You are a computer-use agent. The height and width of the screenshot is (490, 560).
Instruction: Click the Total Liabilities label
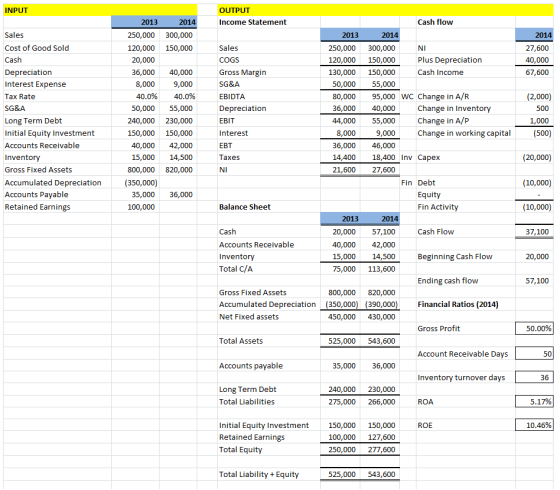246,402
